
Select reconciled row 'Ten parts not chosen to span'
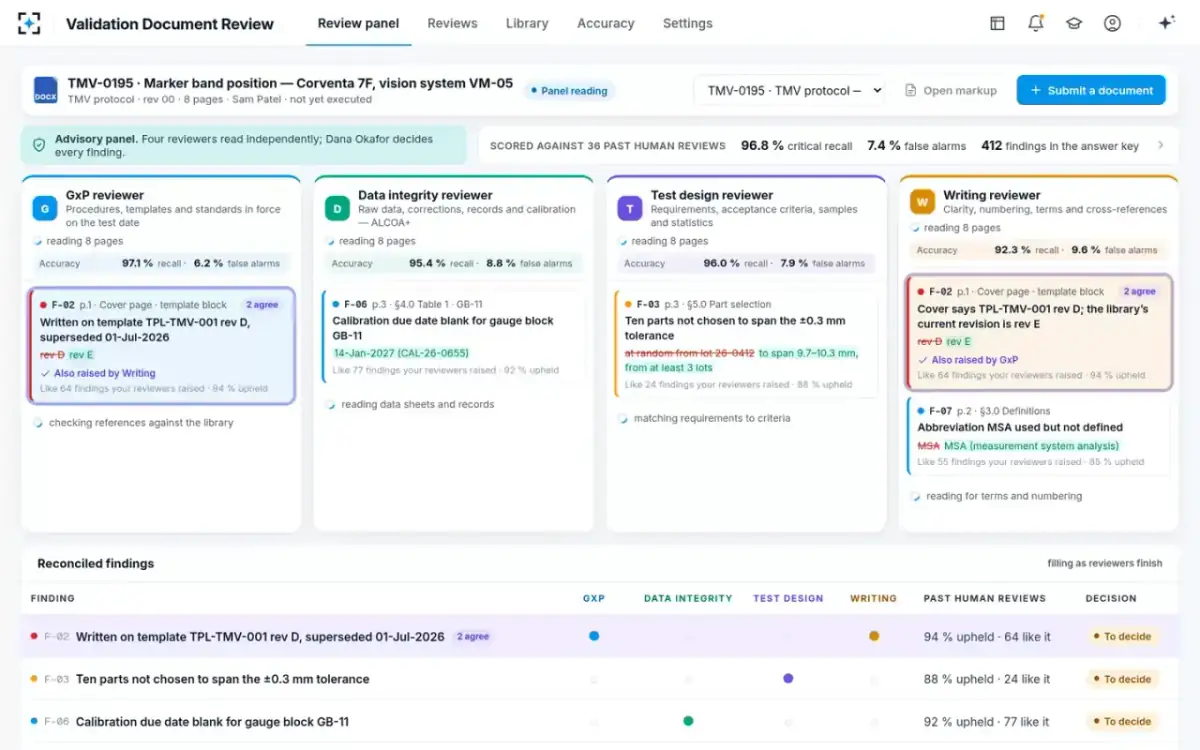(x=600, y=679)
